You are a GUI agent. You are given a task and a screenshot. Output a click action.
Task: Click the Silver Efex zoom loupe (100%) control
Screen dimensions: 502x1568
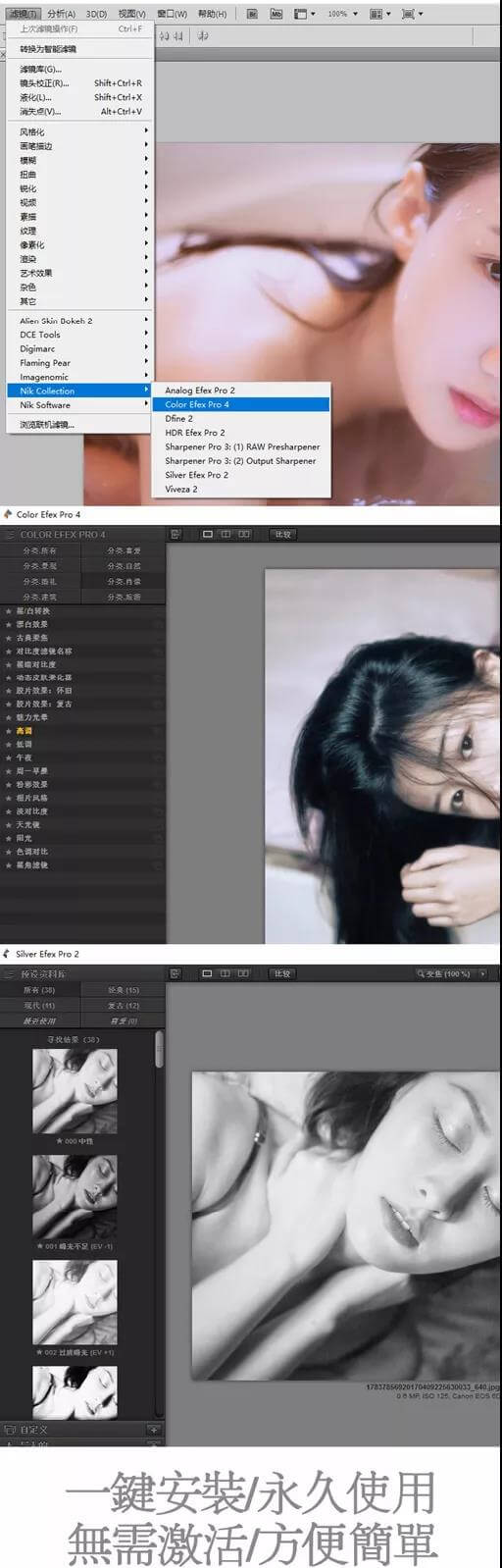tap(443, 973)
